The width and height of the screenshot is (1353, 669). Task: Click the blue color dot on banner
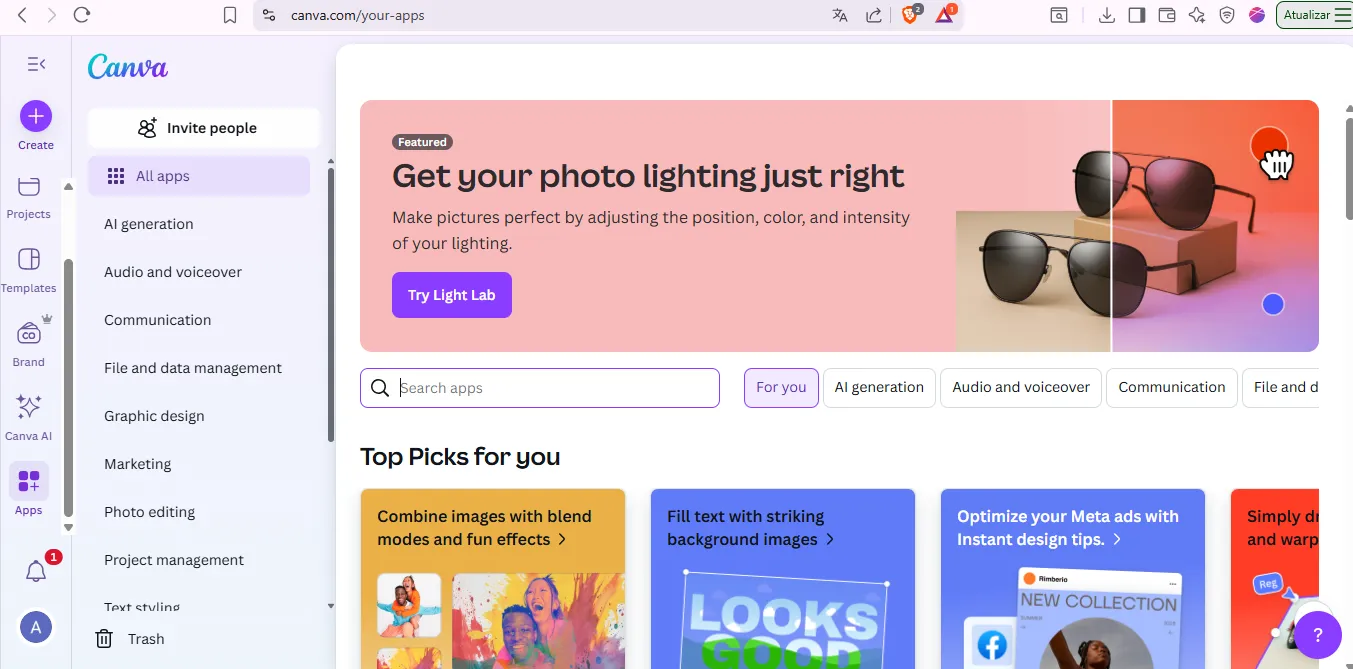point(1273,305)
